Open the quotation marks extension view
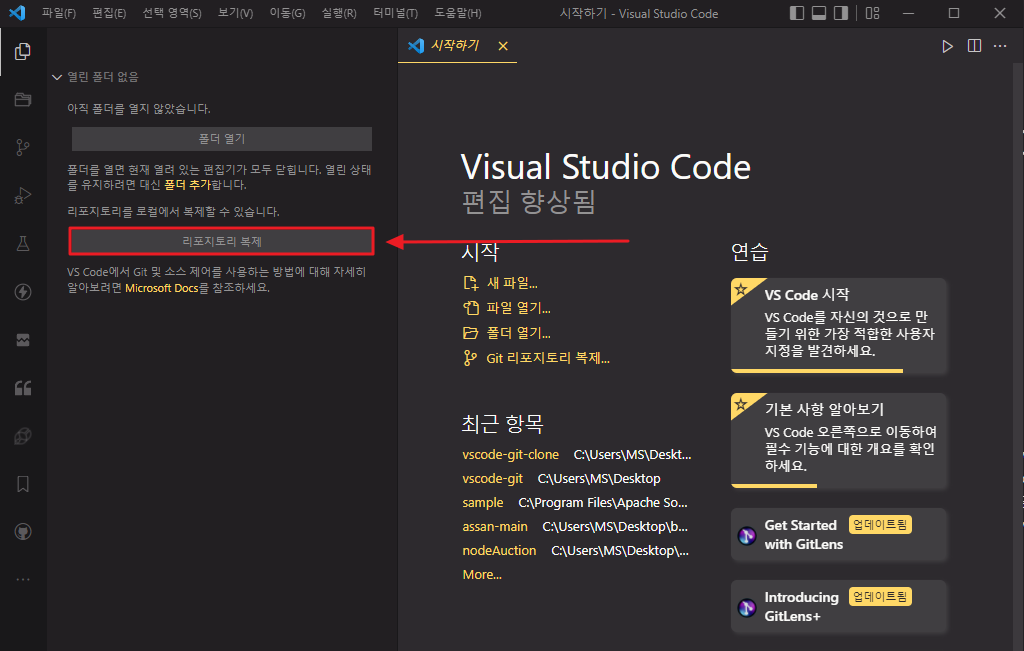The width and height of the screenshot is (1024, 651). (x=23, y=388)
